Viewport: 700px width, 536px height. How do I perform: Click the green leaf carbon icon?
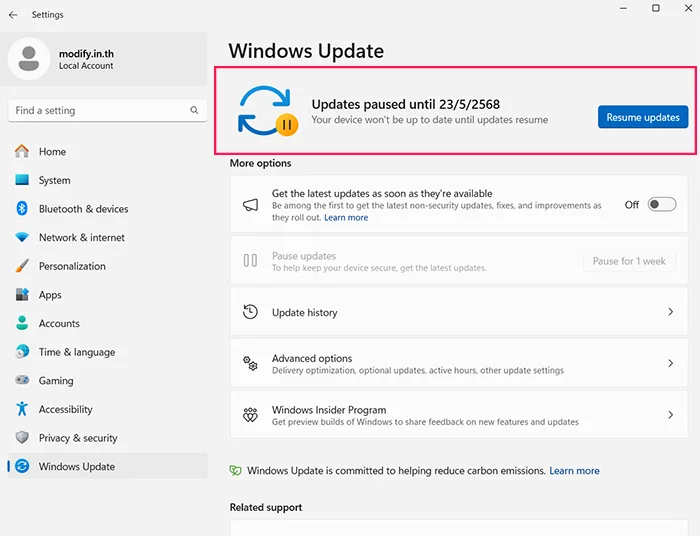point(235,470)
